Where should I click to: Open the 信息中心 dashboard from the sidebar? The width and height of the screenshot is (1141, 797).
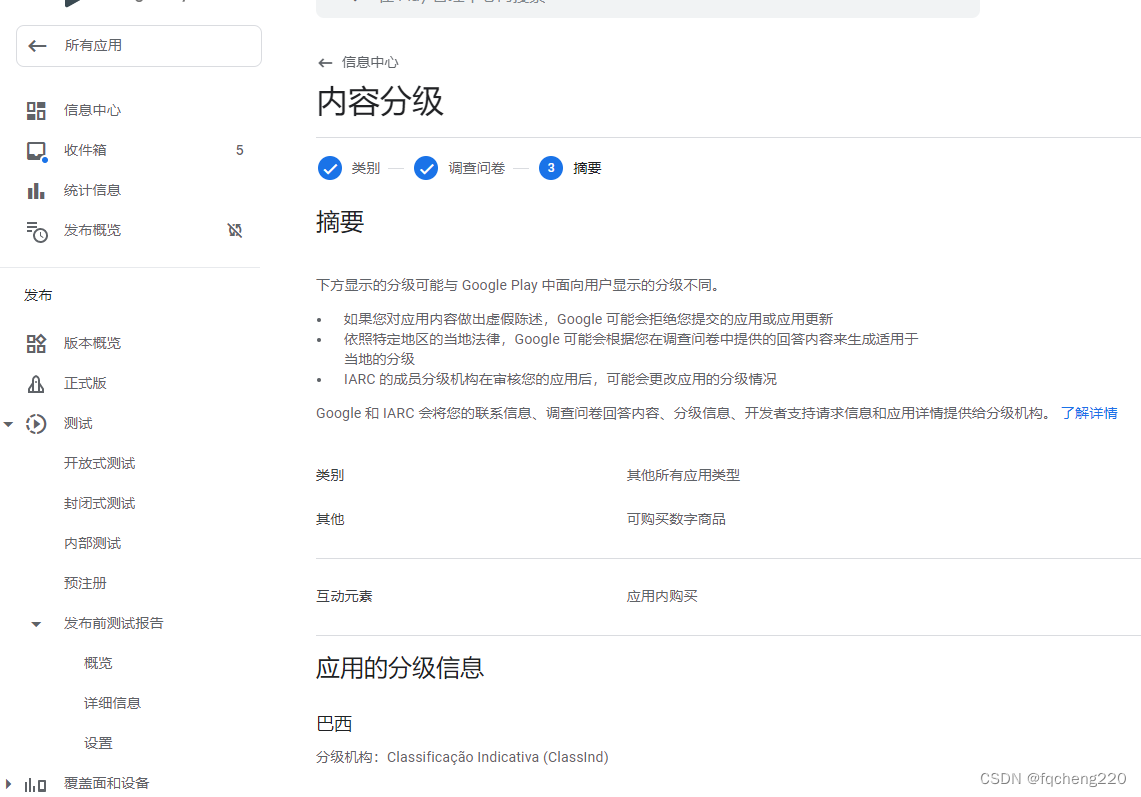tap(36, 110)
